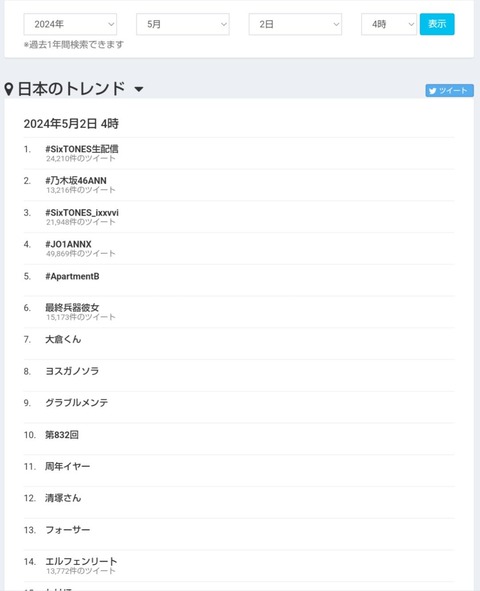Click the Twitter ツイート share button
The height and width of the screenshot is (591, 480).
pyautogui.click(x=449, y=90)
